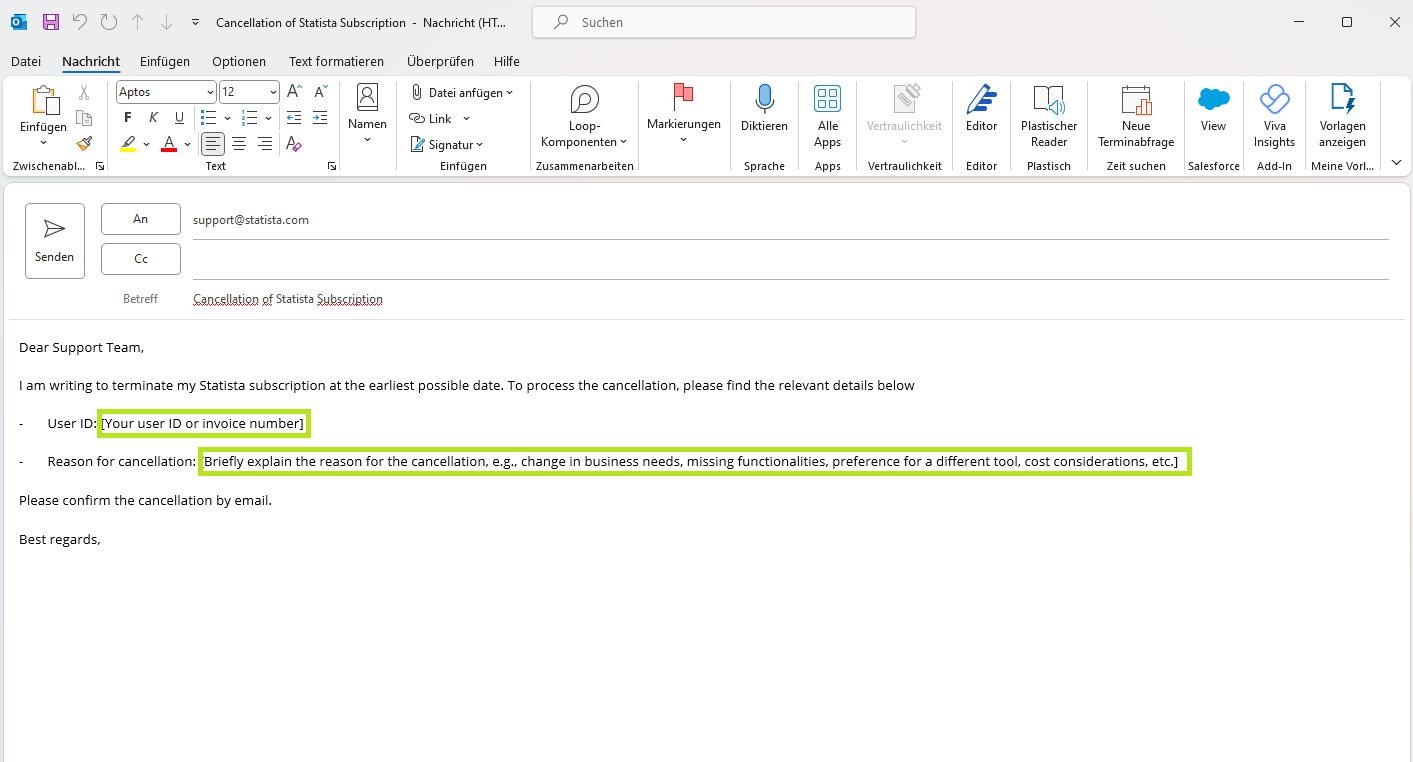The image size is (1413, 762).
Task: Increase font size with the larger A icon
Action: (294, 91)
